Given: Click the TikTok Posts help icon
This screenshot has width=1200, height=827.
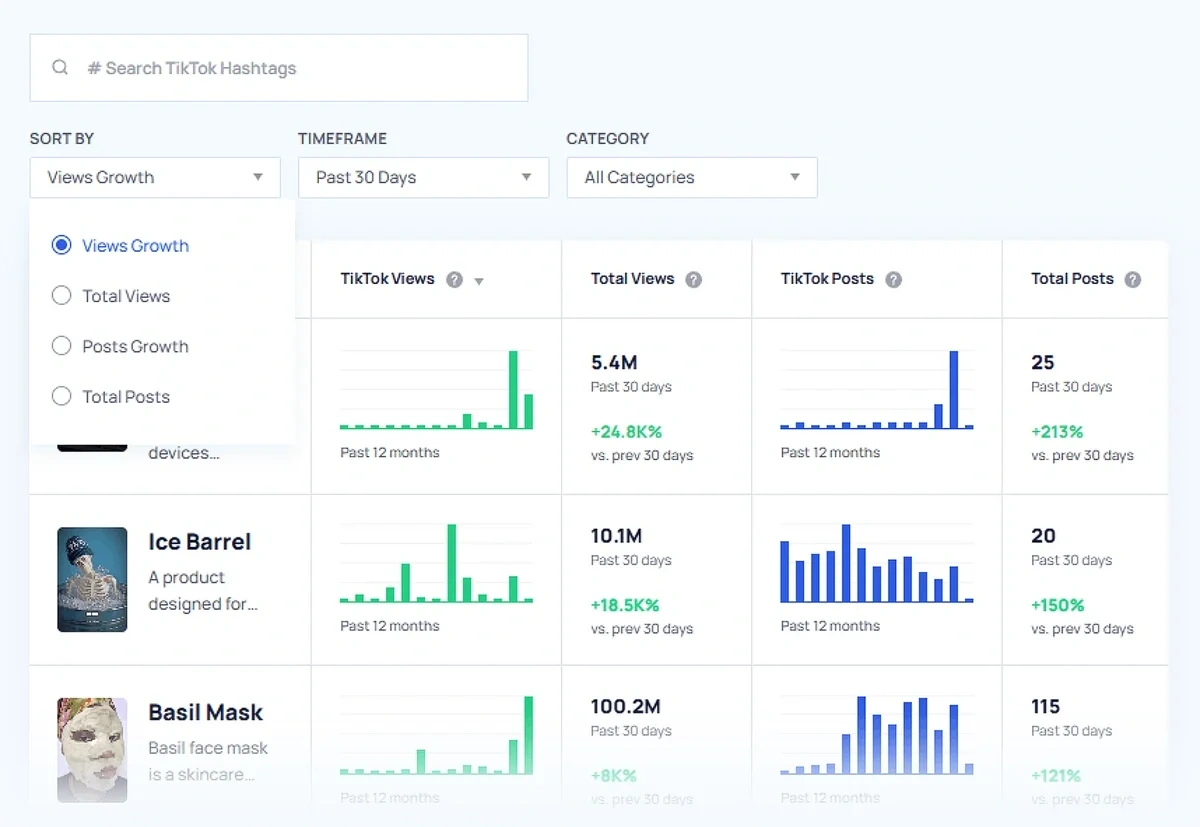Looking at the screenshot, I should pos(893,280).
